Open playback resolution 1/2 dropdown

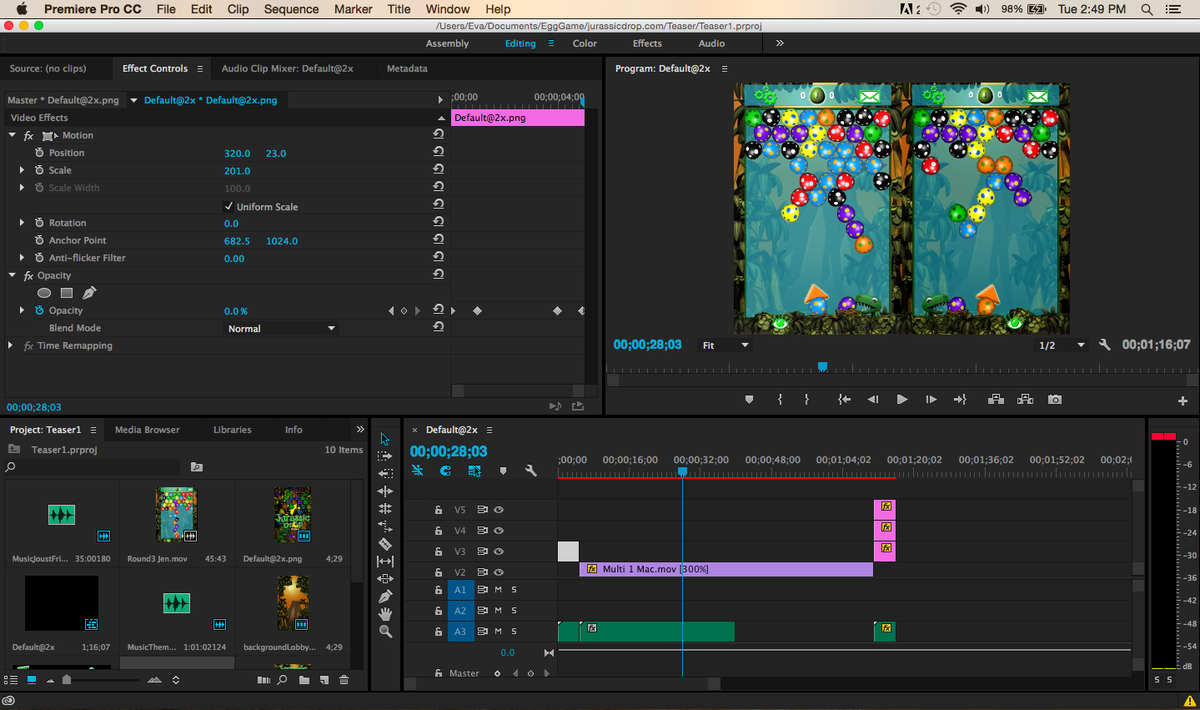point(1061,345)
